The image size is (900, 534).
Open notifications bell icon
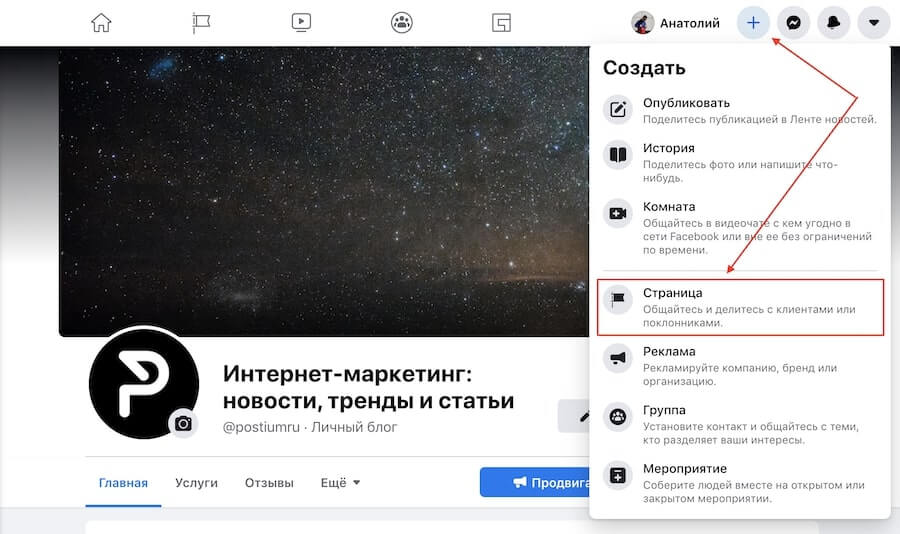[x=833, y=23]
